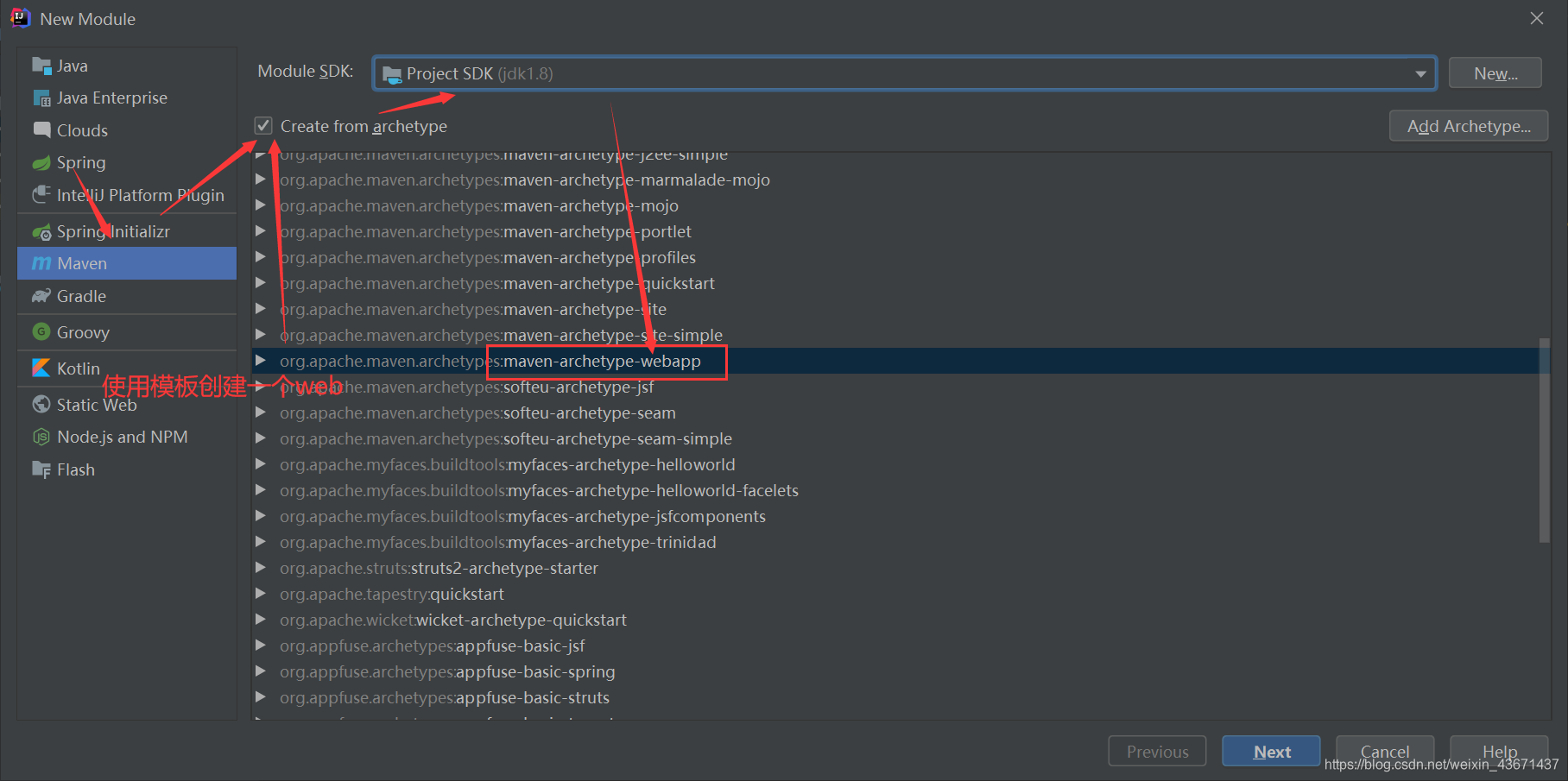Close the New Module dialog

1537,18
